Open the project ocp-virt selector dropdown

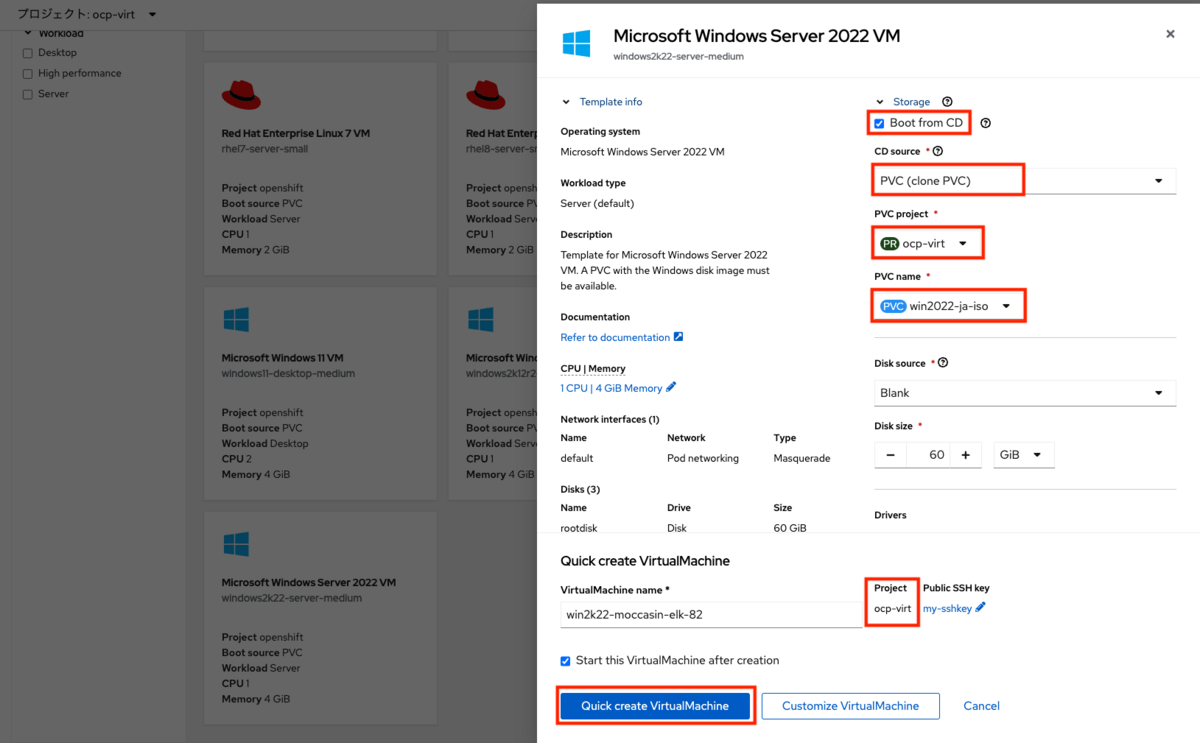tap(87, 15)
